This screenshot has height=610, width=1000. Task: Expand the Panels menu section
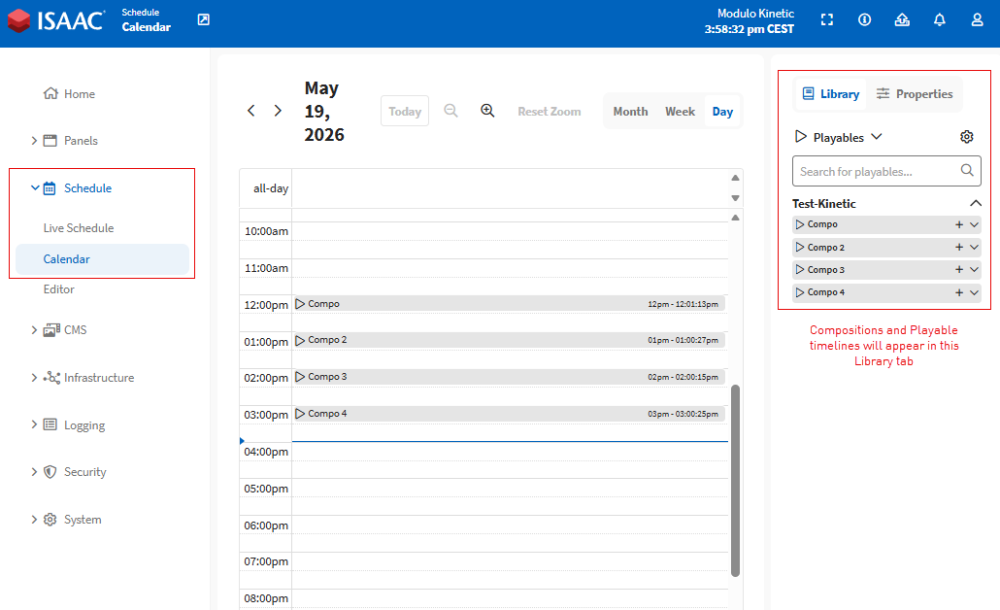click(34, 140)
